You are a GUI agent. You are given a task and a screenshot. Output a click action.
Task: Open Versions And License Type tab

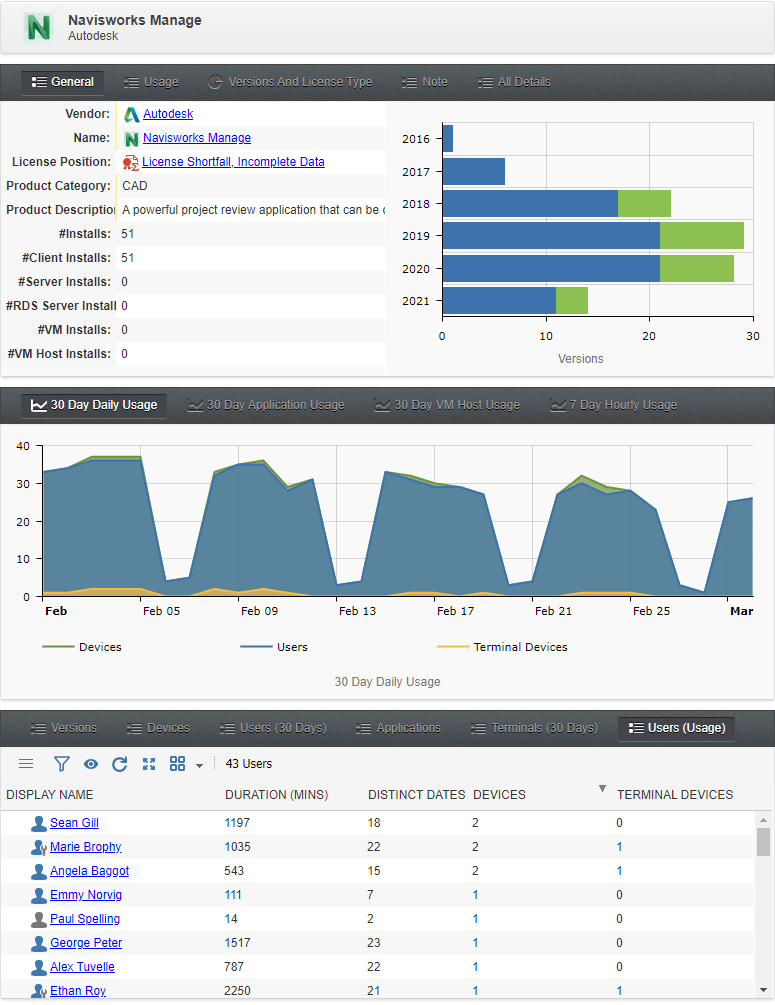pyautogui.click(x=290, y=82)
